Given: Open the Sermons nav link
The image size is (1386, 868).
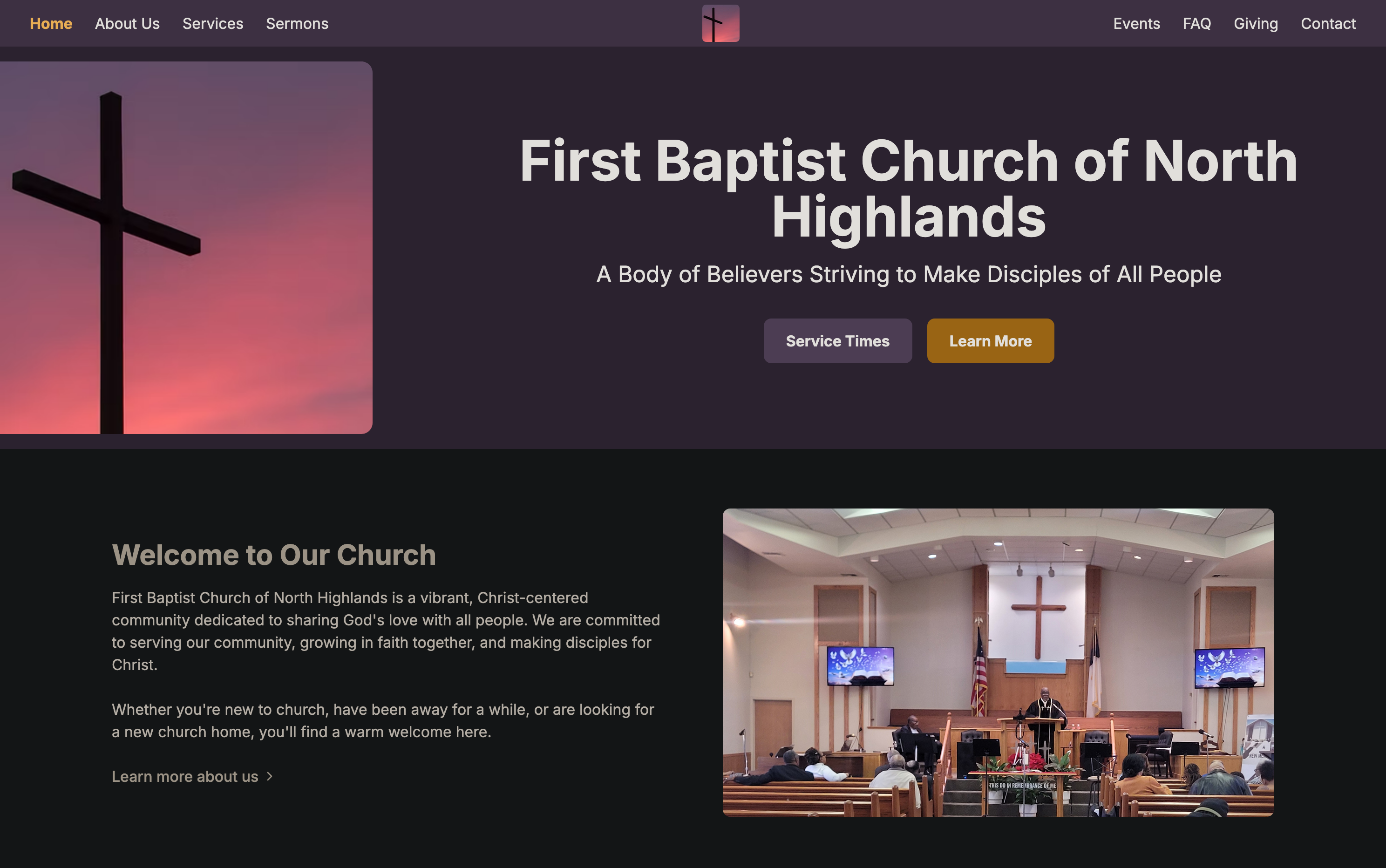Looking at the screenshot, I should point(297,24).
